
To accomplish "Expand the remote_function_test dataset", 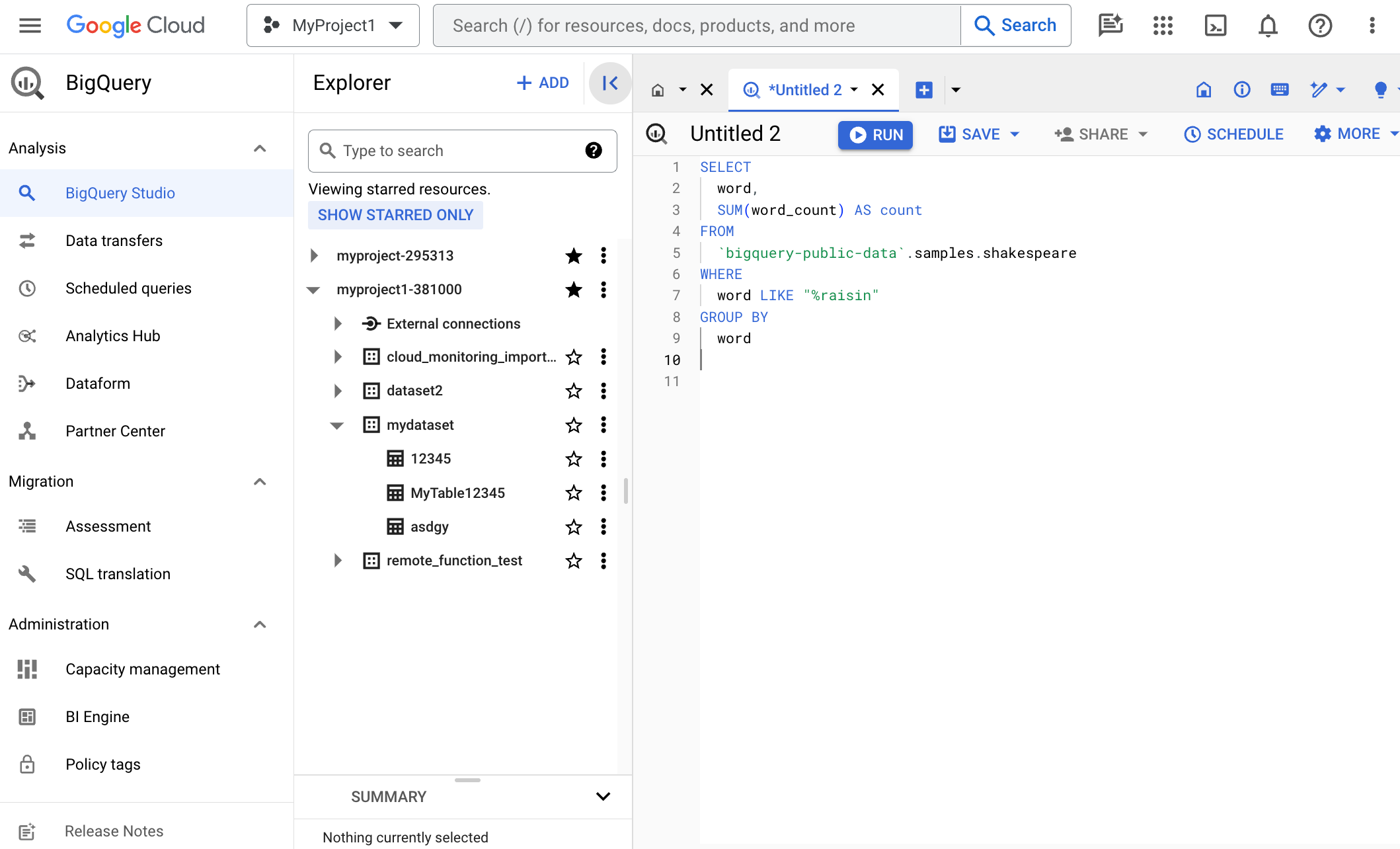I will point(338,560).
